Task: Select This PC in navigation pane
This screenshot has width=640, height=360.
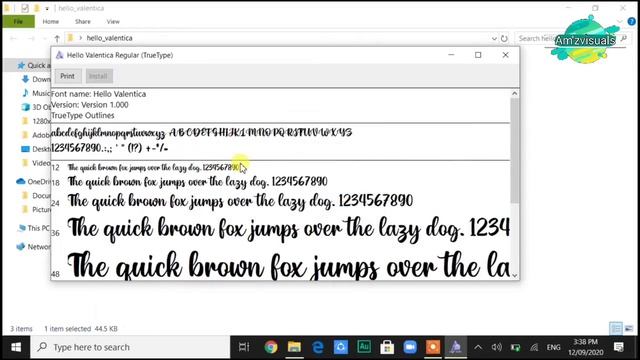Action: click(x=33, y=228)
